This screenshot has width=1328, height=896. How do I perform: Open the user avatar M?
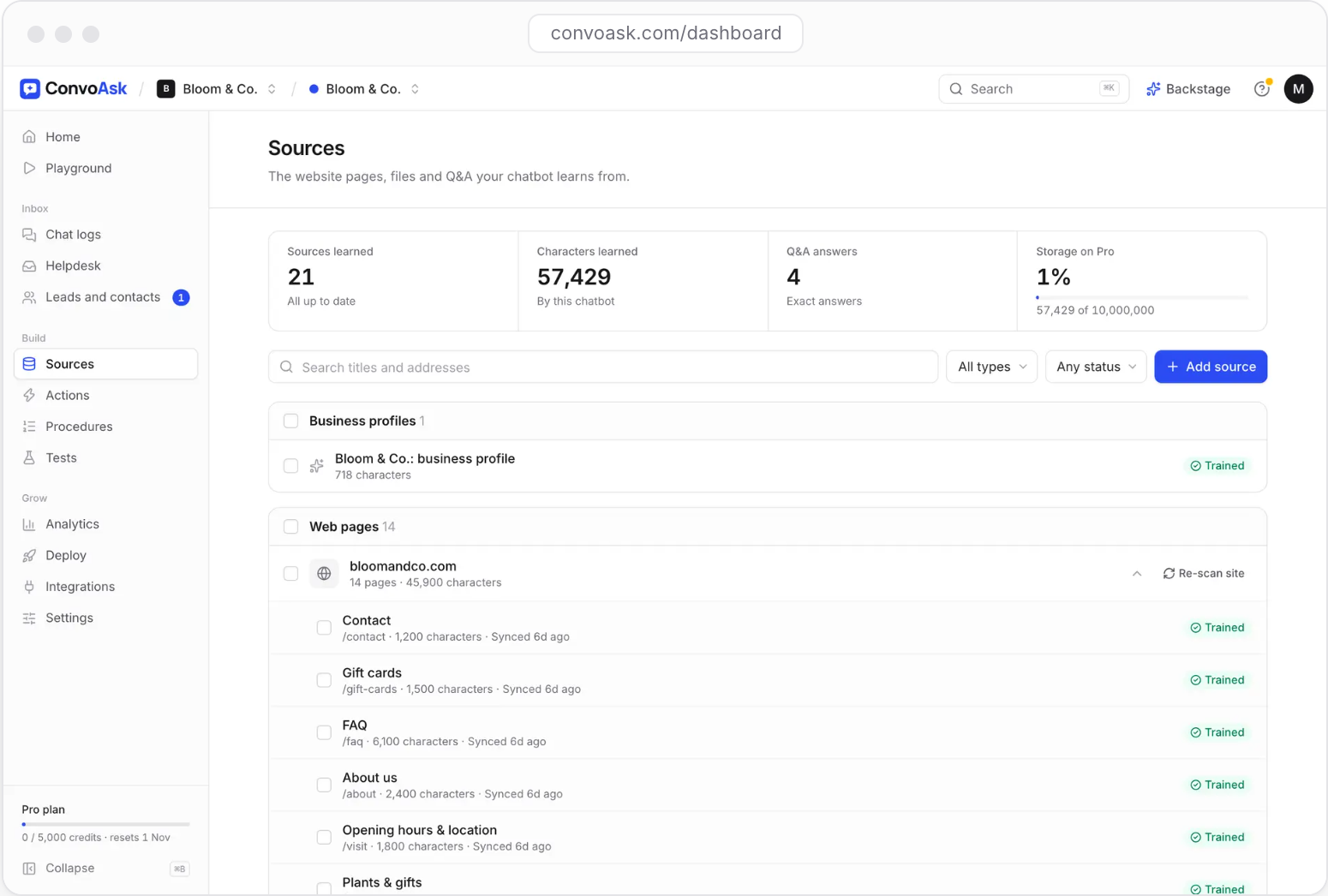pos(1298,89)
